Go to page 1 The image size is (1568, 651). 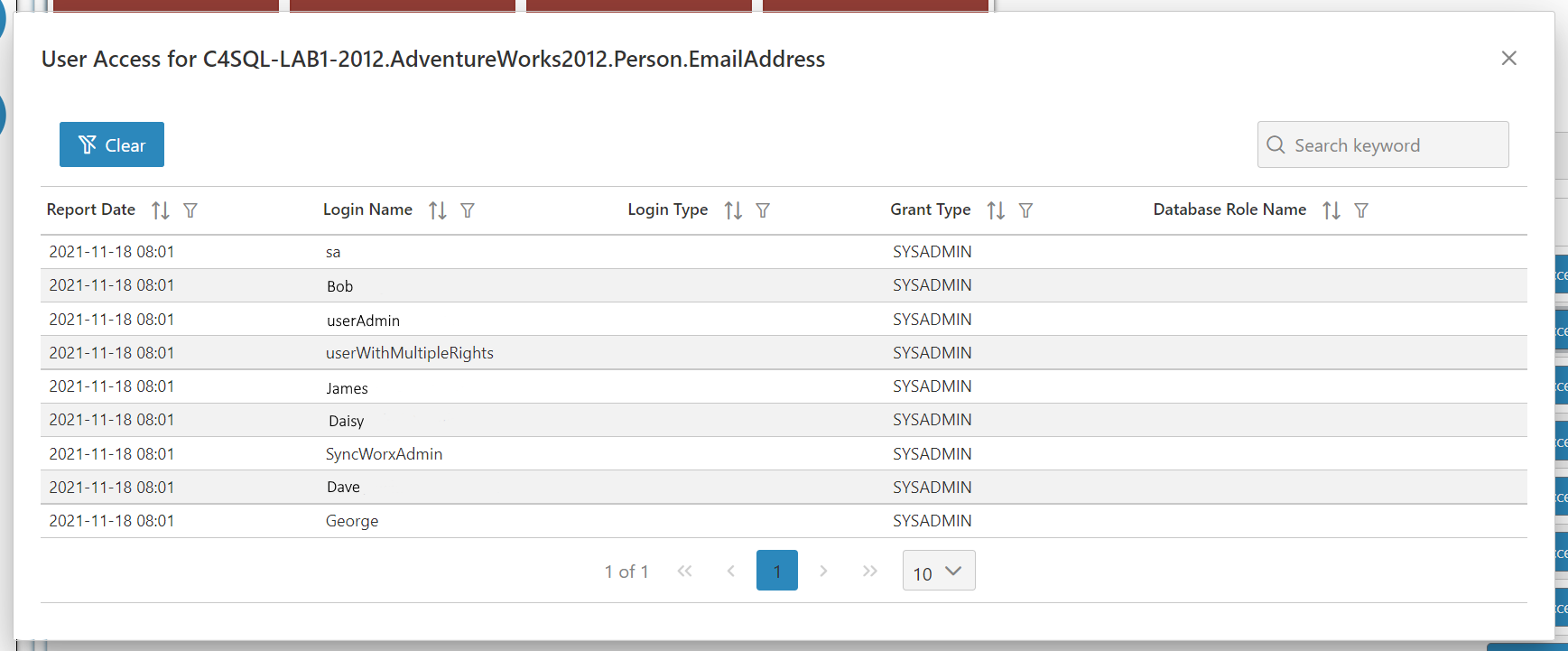pos(777,571)
